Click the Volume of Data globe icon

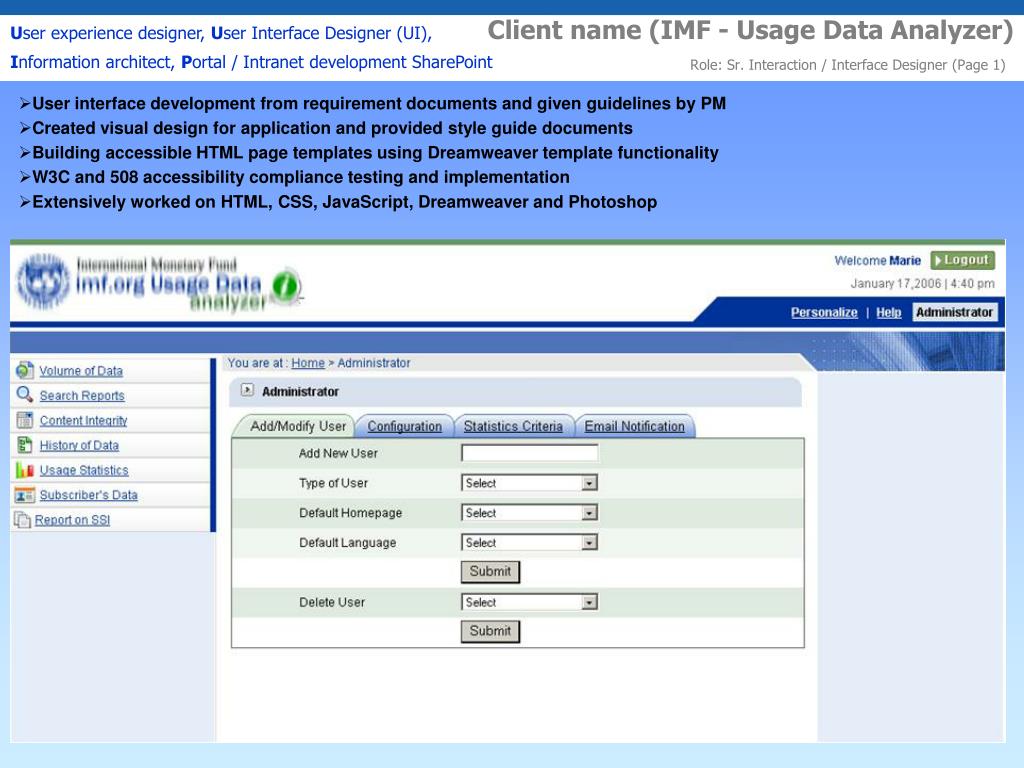point(25,370)
